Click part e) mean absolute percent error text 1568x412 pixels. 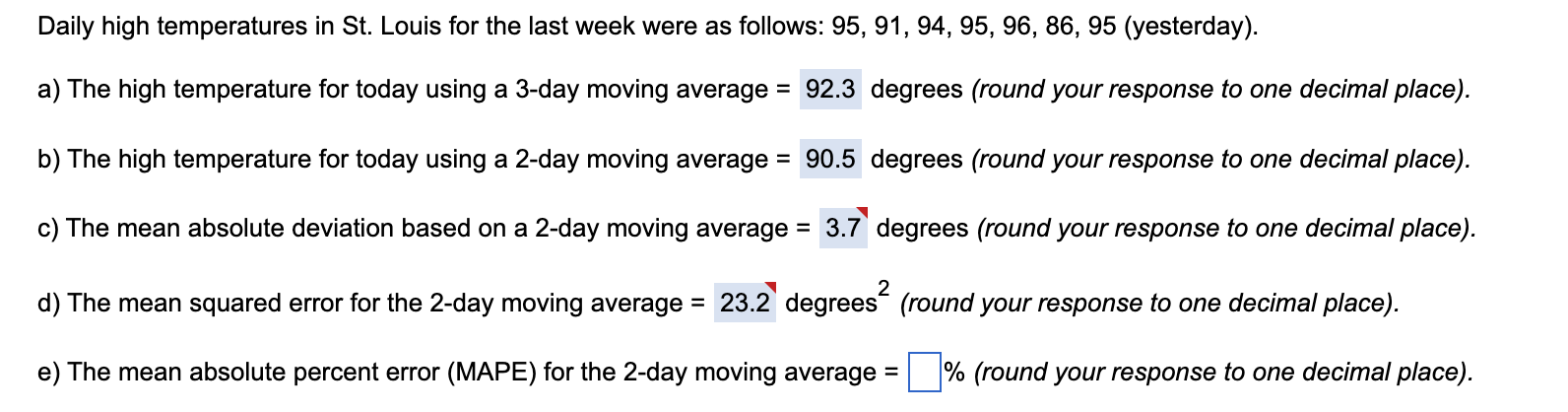[x=468, y=373]
